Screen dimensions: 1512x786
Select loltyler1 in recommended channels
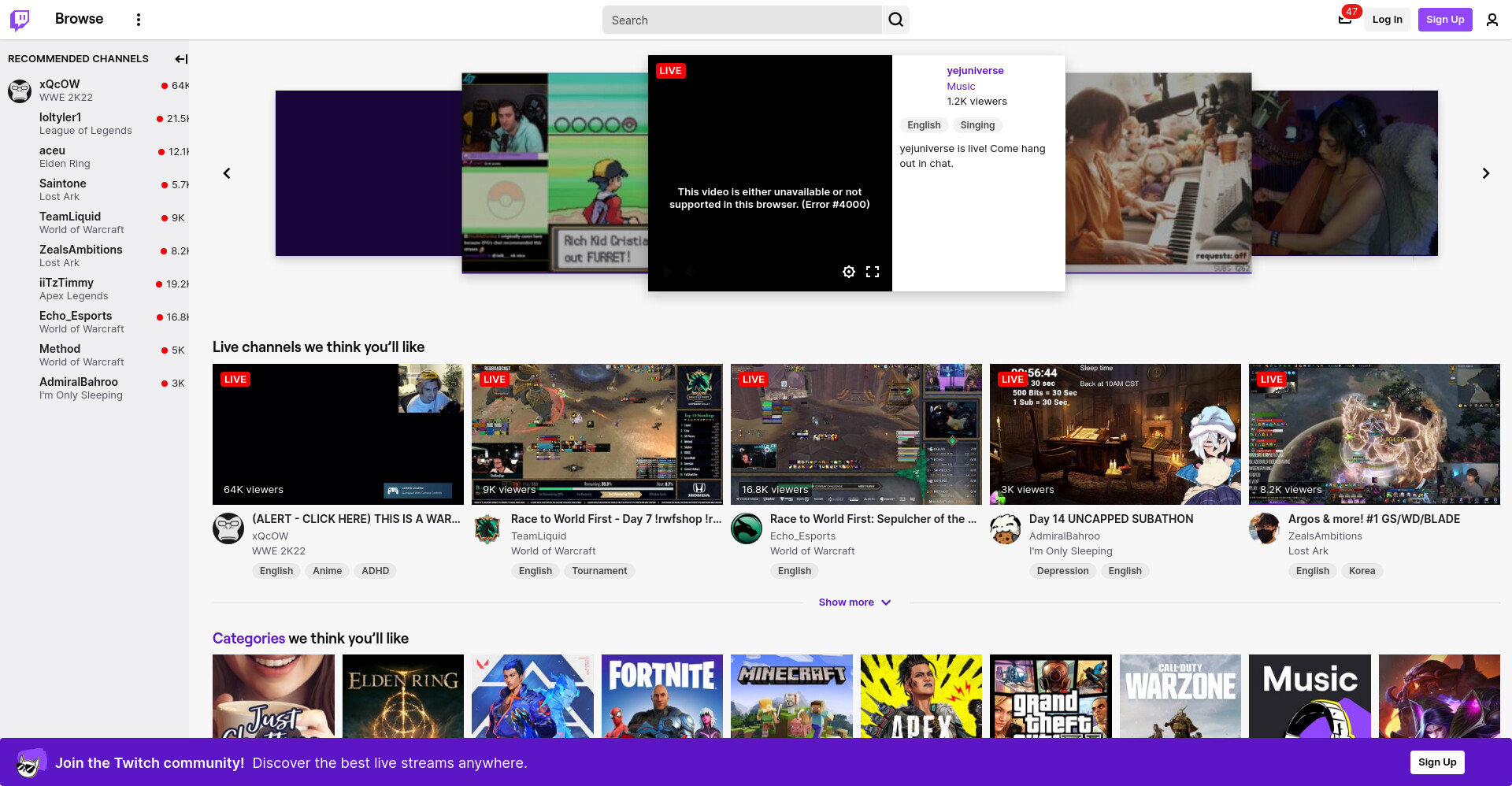[94, 124]
